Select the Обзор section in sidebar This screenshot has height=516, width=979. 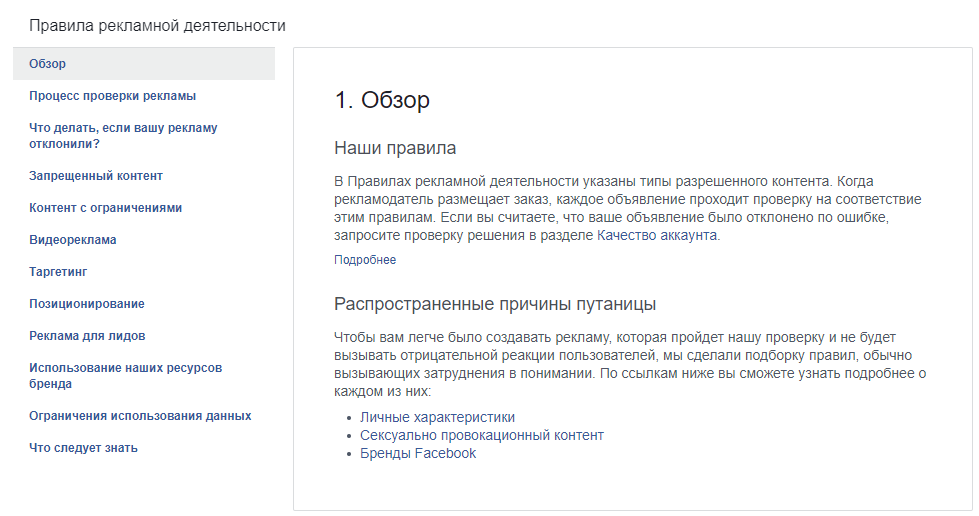(x=48, y=64)
